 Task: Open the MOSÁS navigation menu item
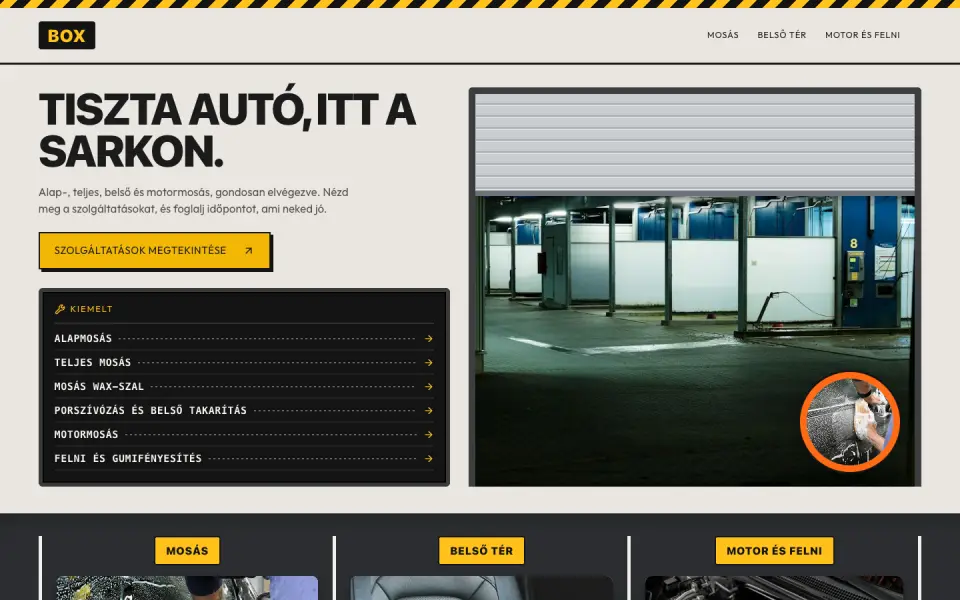click(x=722, y=35)
